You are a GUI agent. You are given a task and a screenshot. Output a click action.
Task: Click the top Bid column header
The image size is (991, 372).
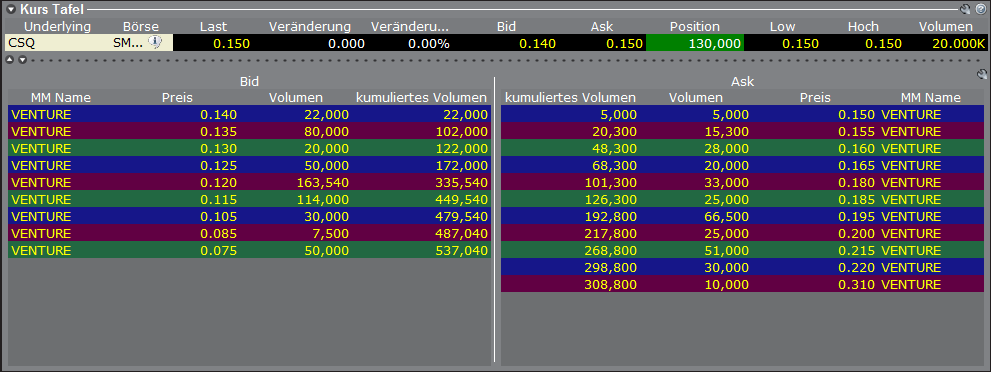[x=506, y=27]
